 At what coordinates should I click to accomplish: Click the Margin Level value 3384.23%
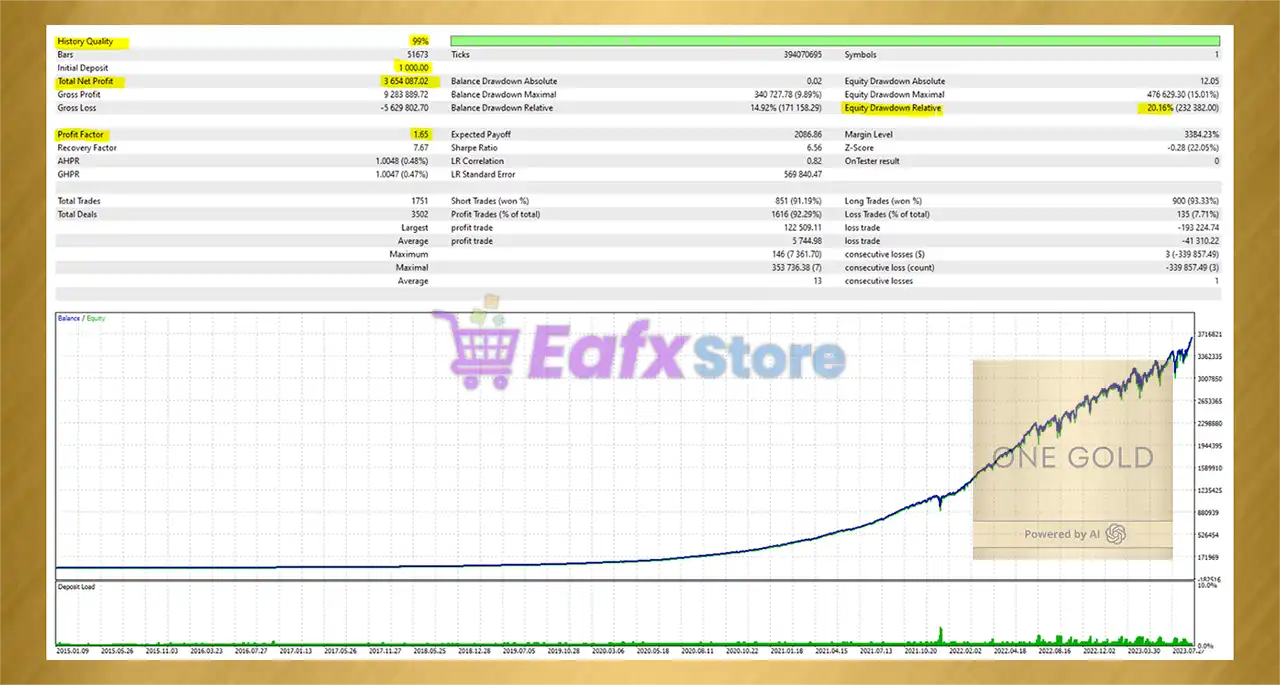click(1201, 134)
